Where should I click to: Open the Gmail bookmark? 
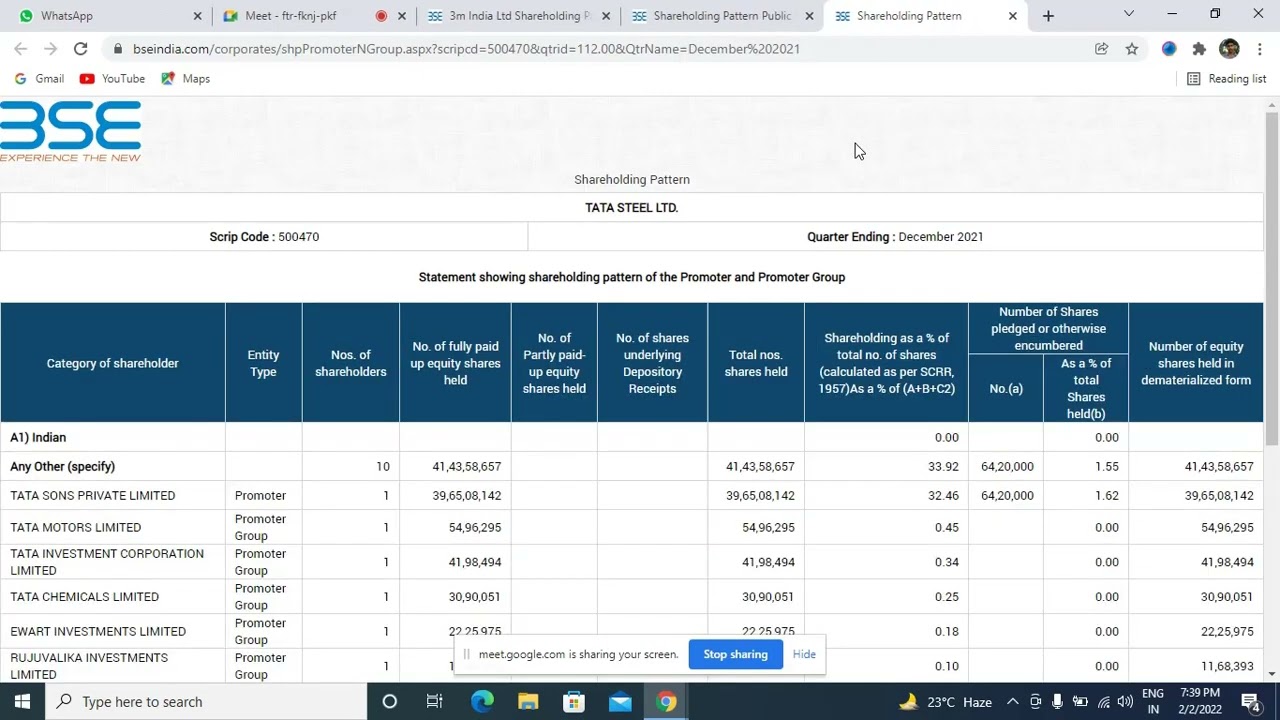point(39,79)
